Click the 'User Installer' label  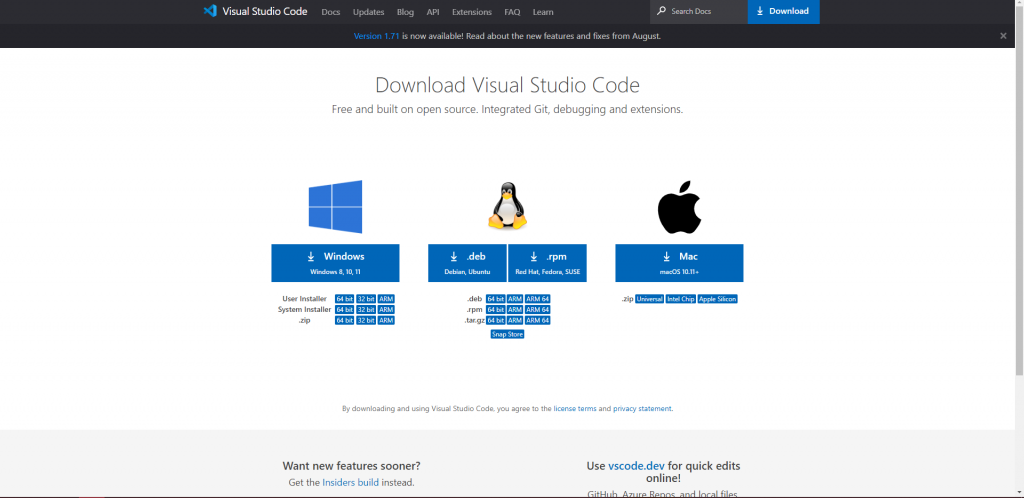pos(304,299)
